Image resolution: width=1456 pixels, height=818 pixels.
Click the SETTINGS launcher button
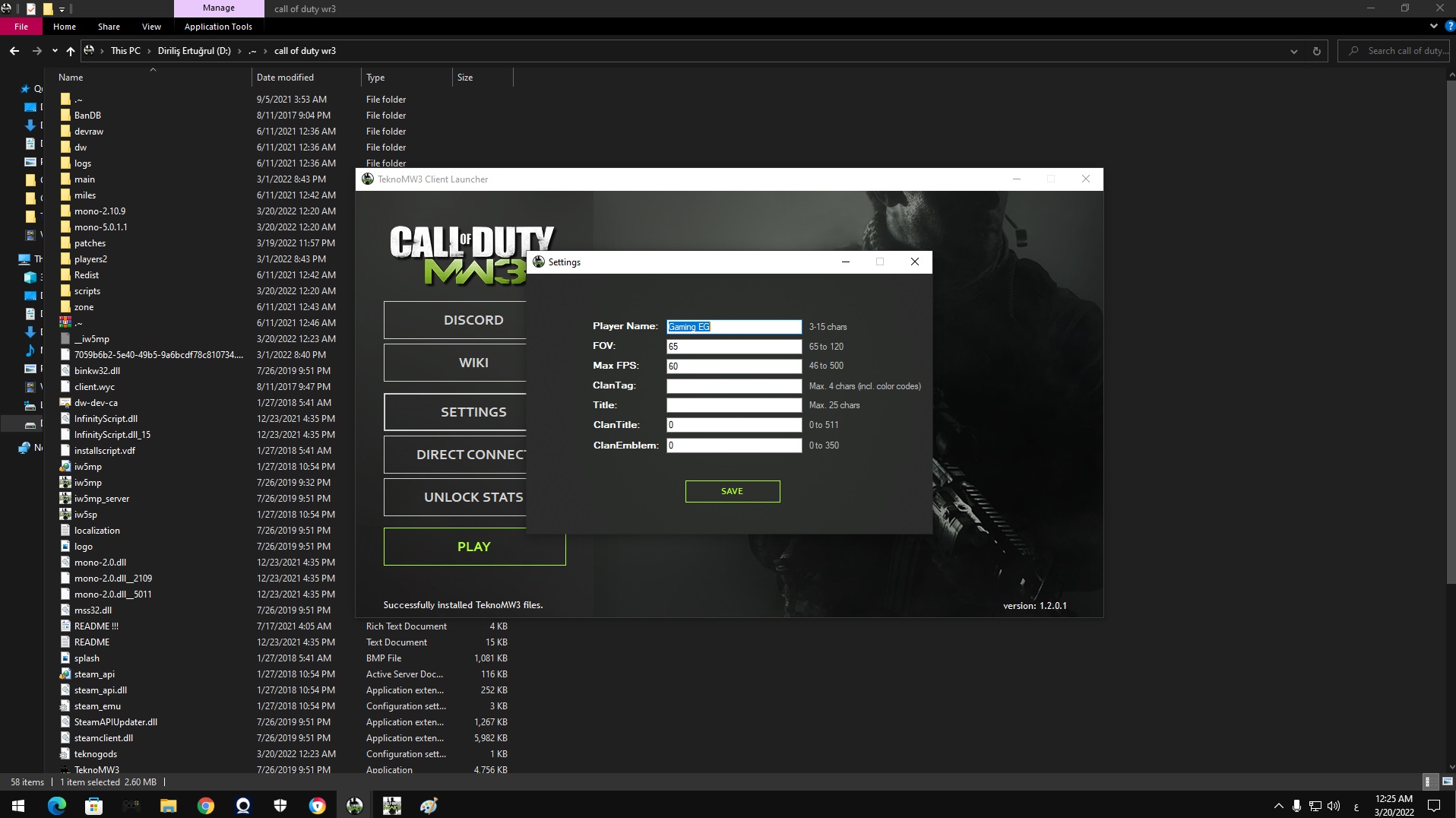454,412
